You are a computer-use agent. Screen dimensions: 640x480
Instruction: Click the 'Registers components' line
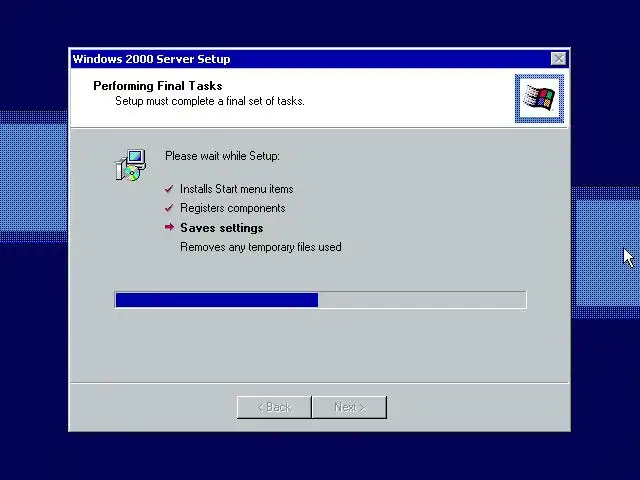click(233, 208)
